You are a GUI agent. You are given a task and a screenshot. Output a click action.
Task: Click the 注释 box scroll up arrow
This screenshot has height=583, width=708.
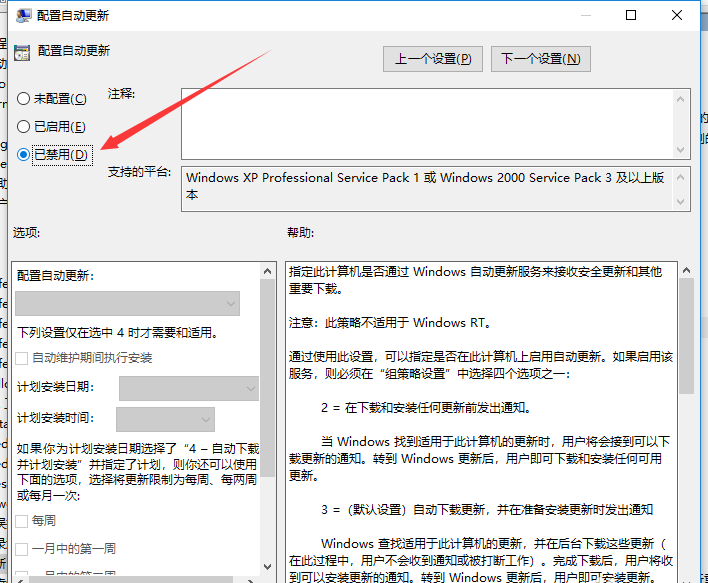pyautogui.click(x=680, y=99)
